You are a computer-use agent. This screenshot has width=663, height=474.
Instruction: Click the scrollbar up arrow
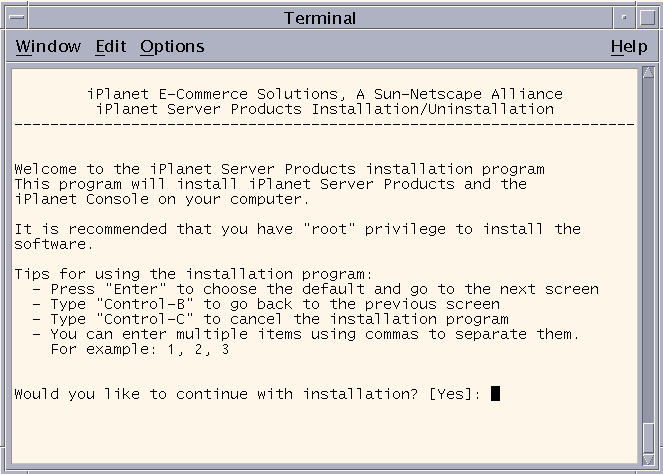pyautogui.click(x=648, y=72)
